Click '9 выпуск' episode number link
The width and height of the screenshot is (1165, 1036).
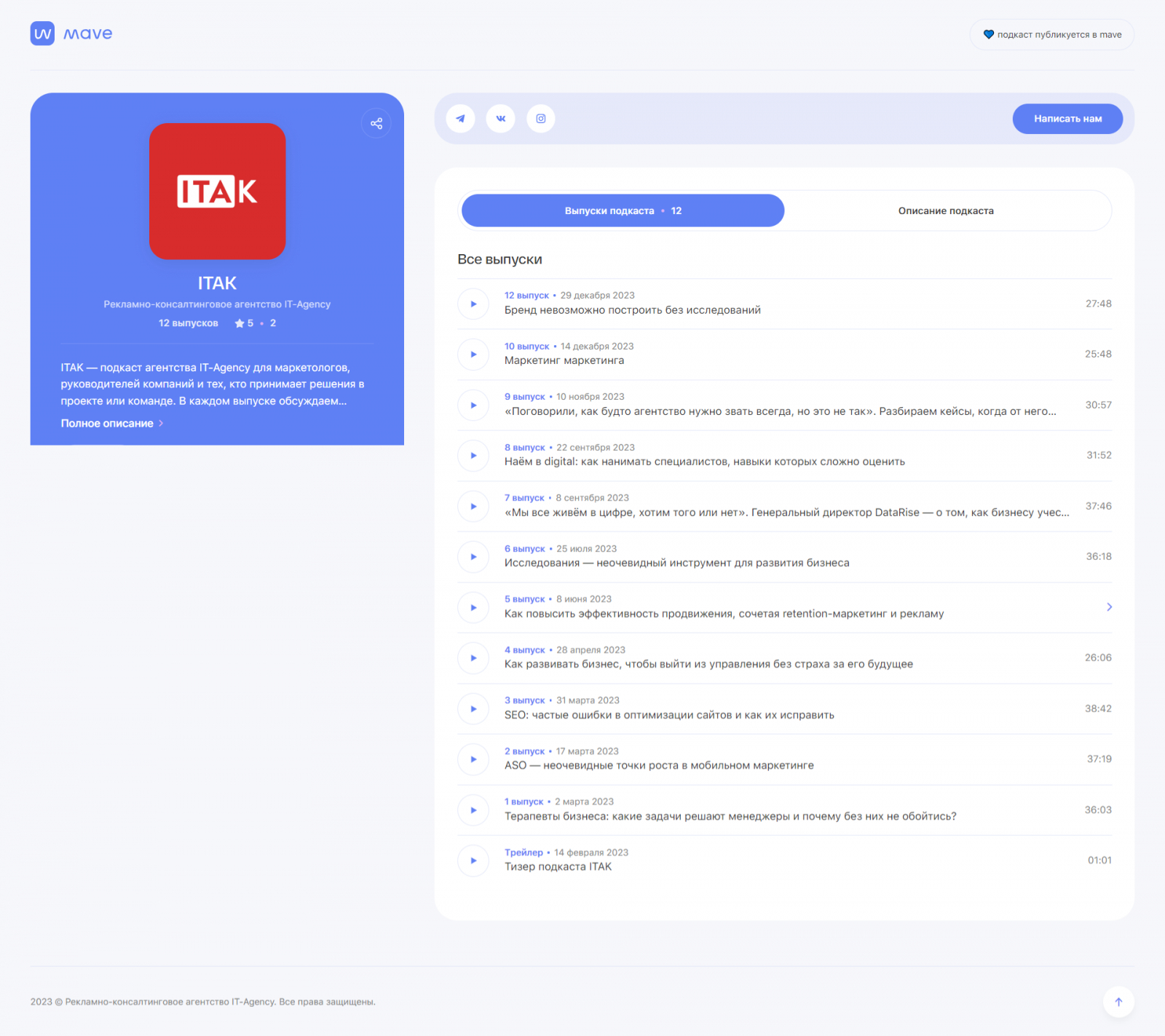pos(524,397)
